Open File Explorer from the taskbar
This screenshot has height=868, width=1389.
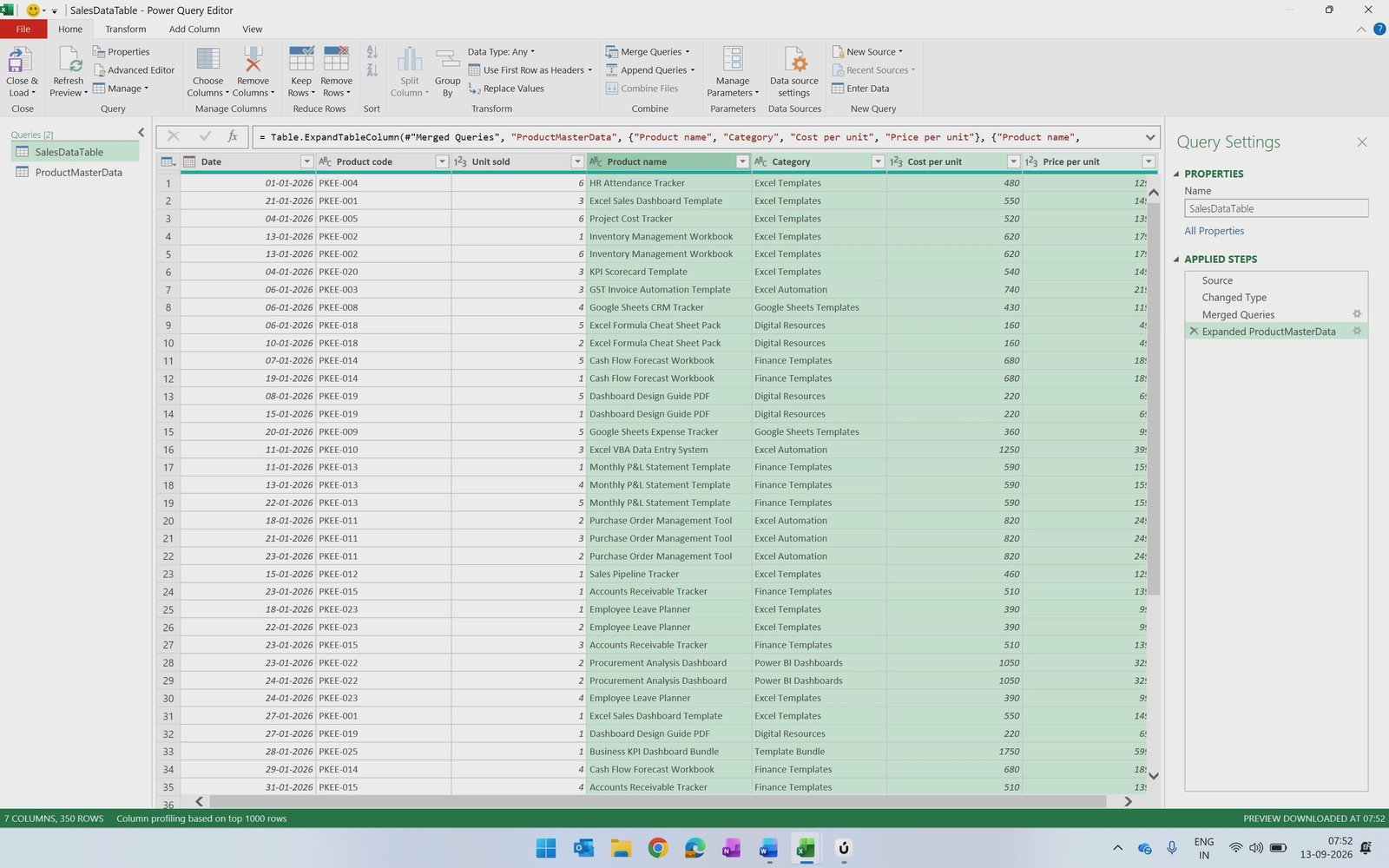(x=621, y=848)
